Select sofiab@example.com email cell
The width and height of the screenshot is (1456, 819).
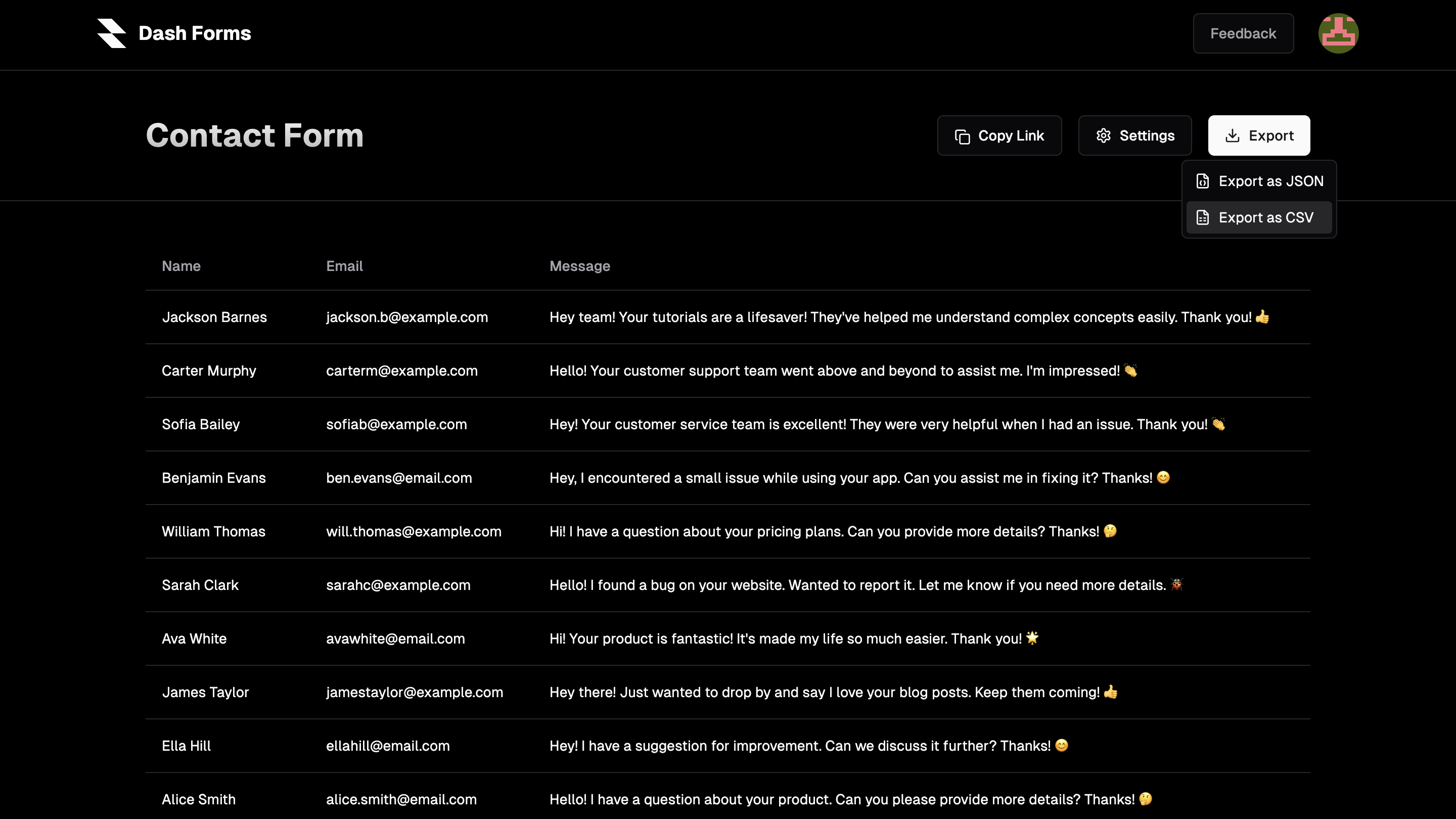pyautogui.click(x=396, y=425)
